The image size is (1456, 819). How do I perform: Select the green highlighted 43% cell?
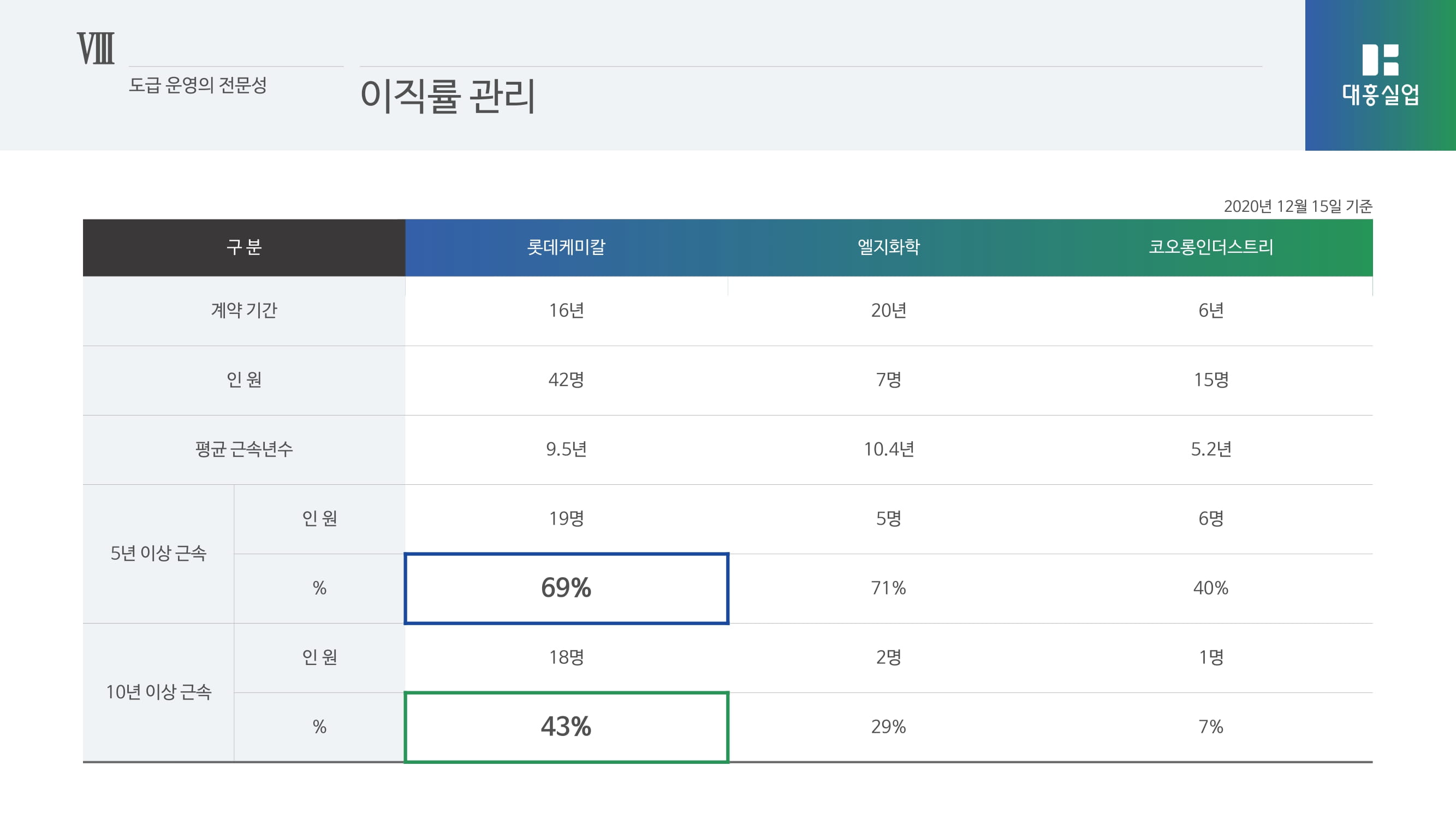pyautogui.click(x=566, y=727)
